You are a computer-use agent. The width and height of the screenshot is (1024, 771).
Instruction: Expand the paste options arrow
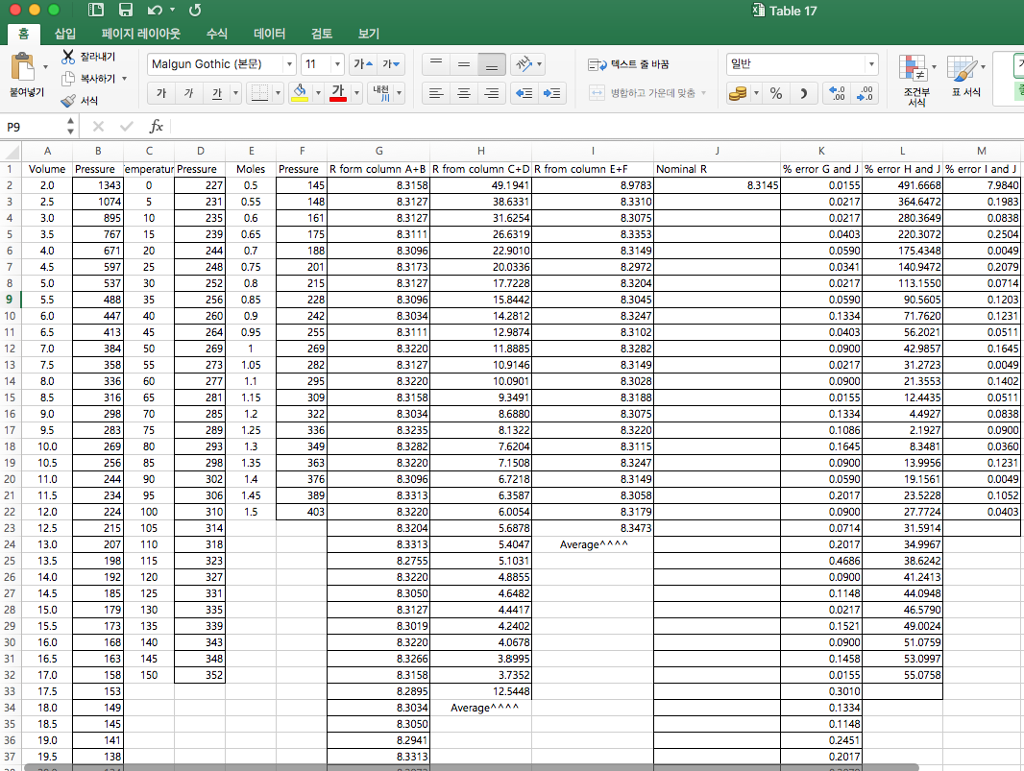pyautogui.click(x=45, y=67)
